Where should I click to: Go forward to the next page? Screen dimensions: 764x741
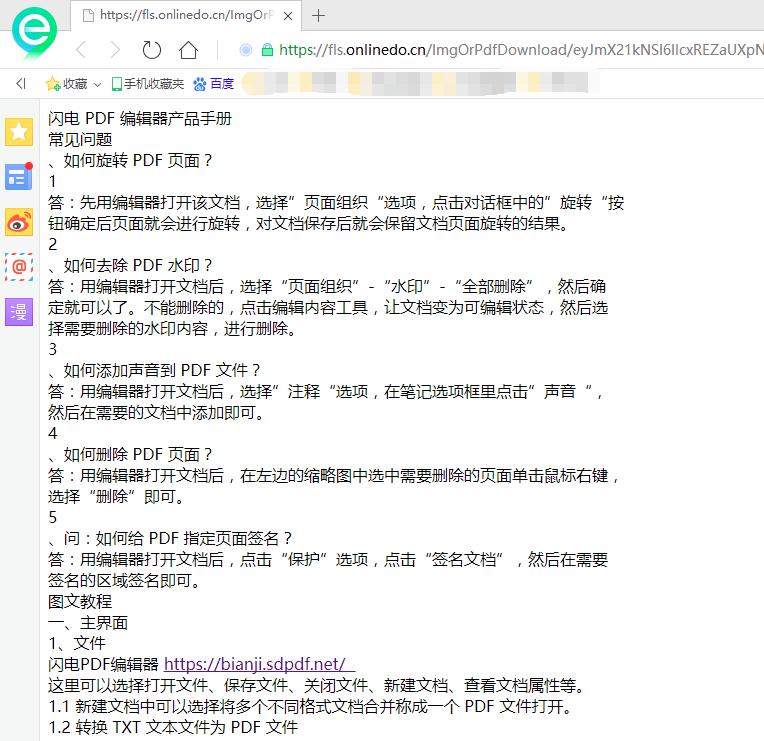coord(115,50)
